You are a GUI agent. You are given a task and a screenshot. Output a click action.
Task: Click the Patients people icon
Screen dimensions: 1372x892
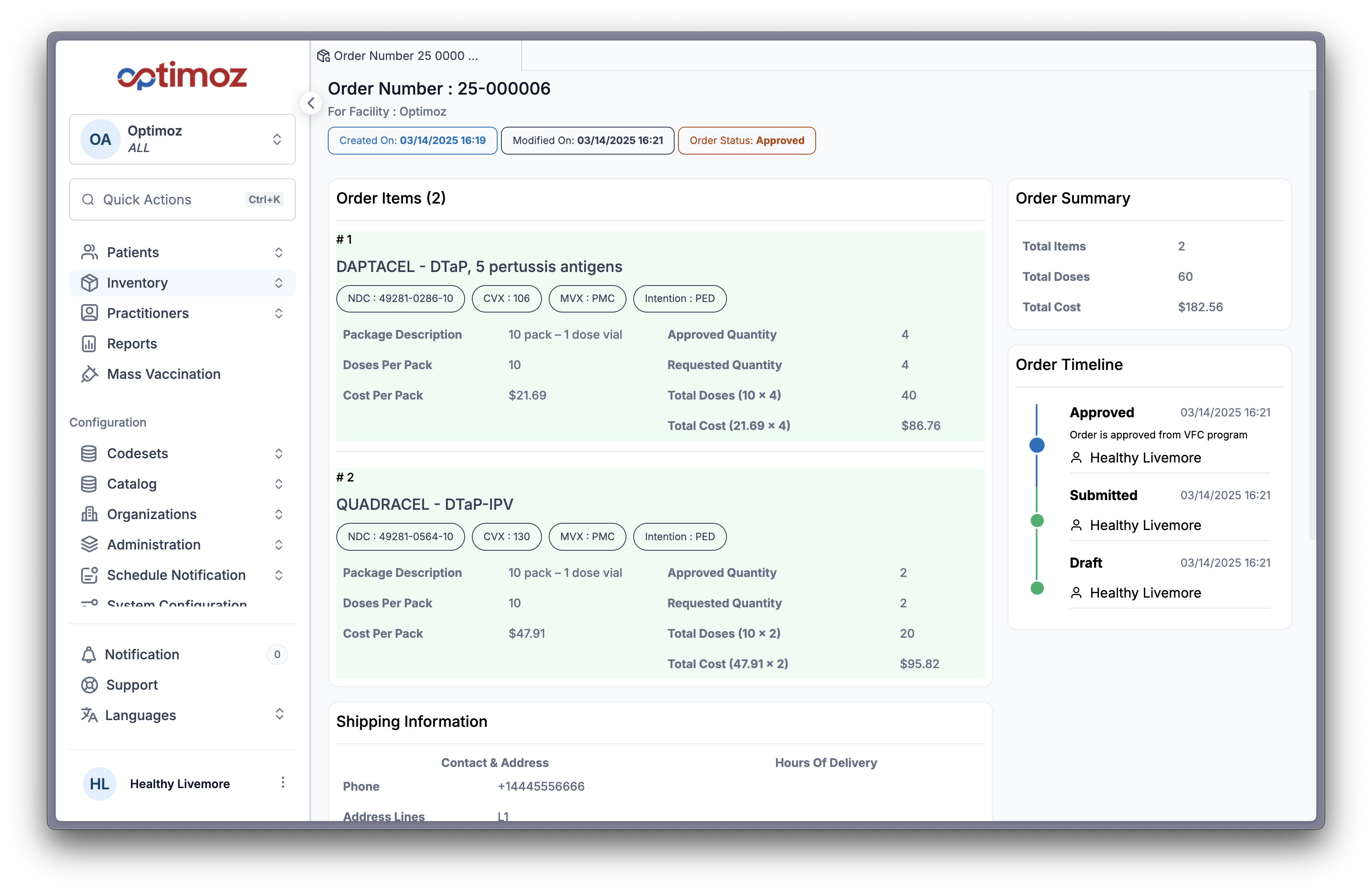90,253
